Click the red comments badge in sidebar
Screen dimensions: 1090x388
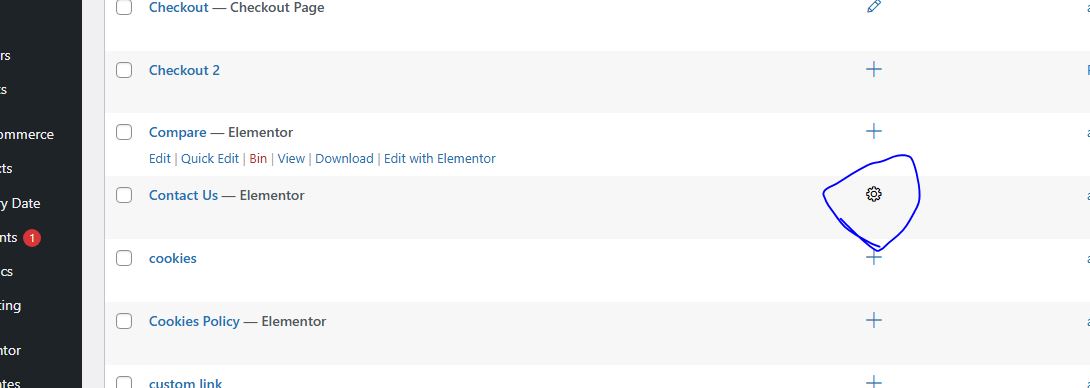coord(31,238)
